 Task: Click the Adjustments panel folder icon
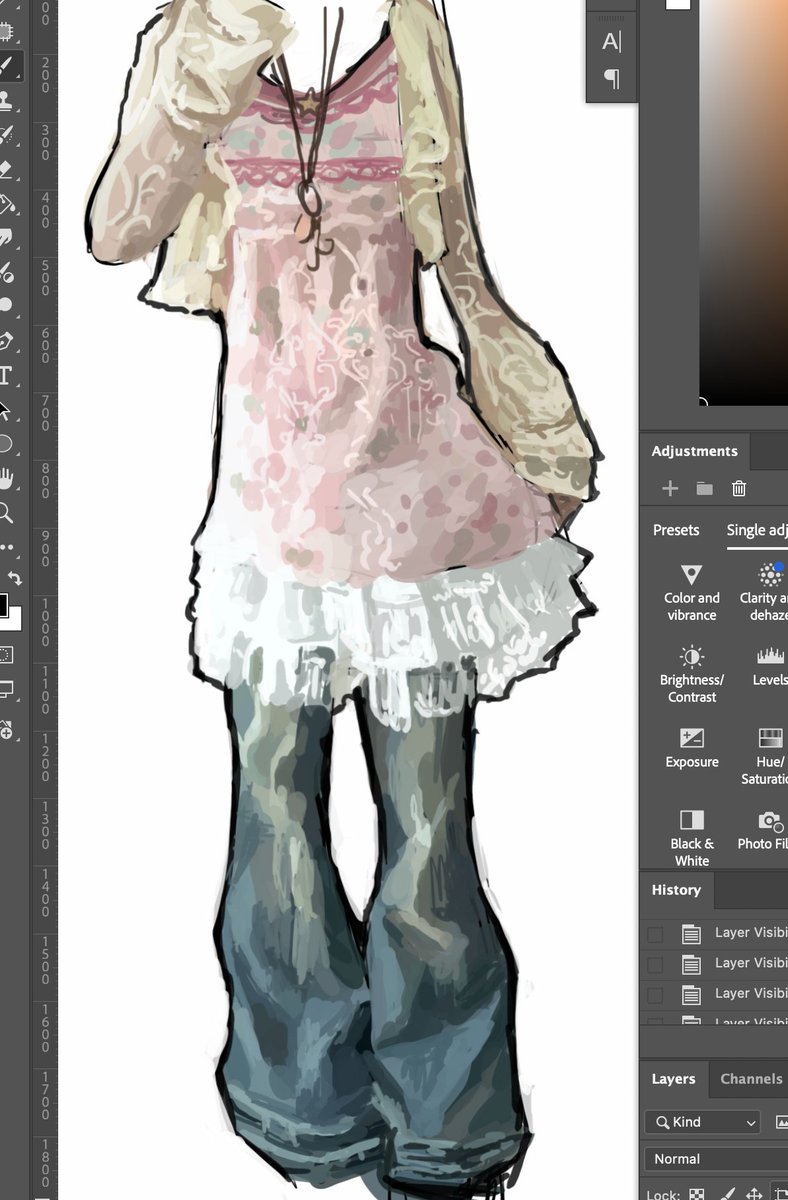(x=705, y=488)
